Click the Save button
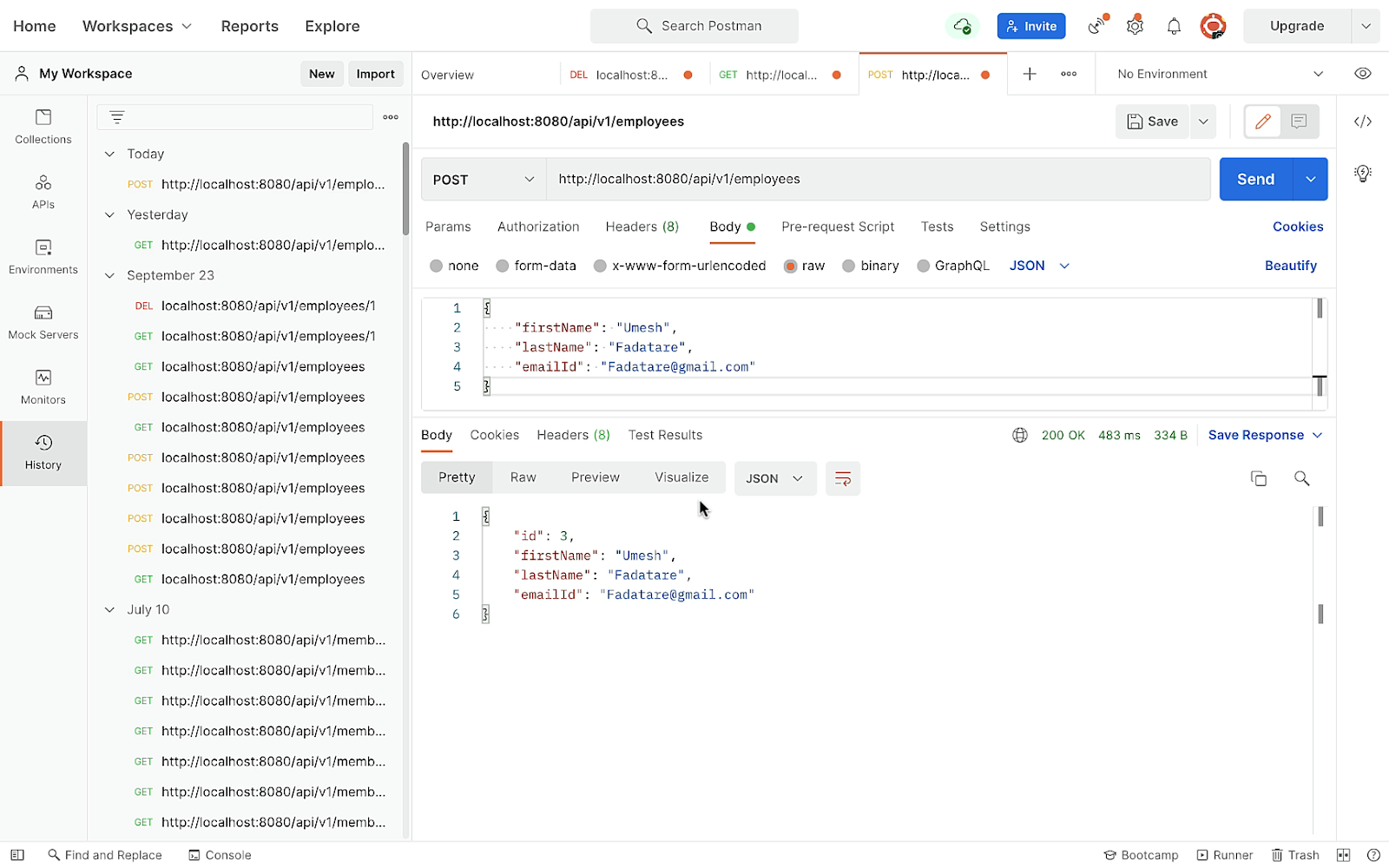Image resolution: width=1389 pixels, height=868 pixels. 1152,122
